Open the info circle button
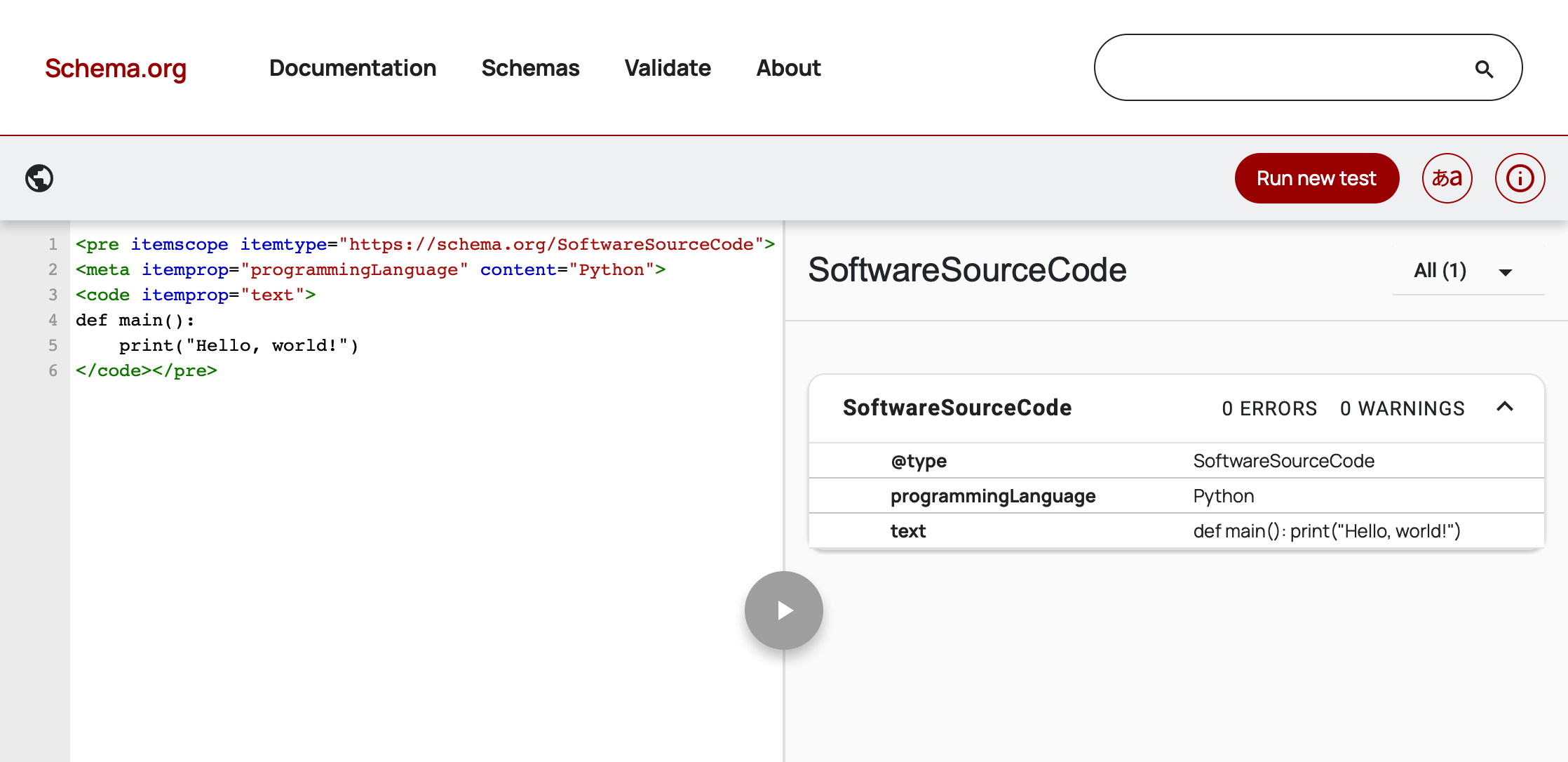 click(x=1520, y=178)
